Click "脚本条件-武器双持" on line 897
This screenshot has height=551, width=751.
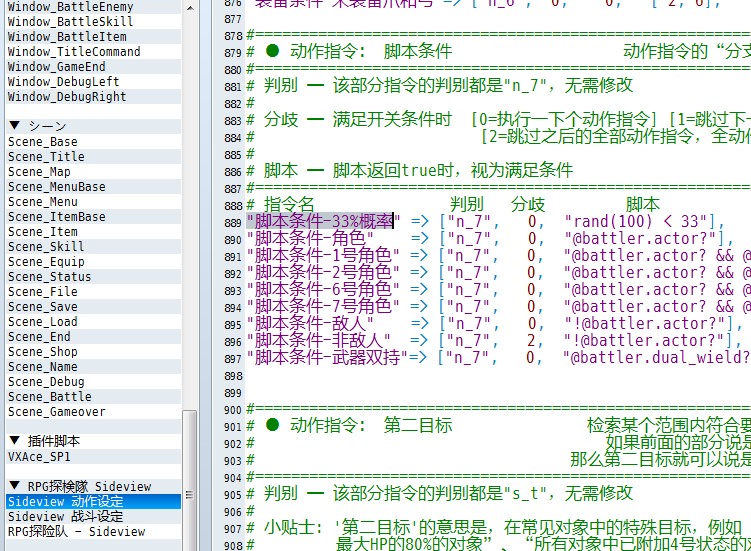click(328, 357)
